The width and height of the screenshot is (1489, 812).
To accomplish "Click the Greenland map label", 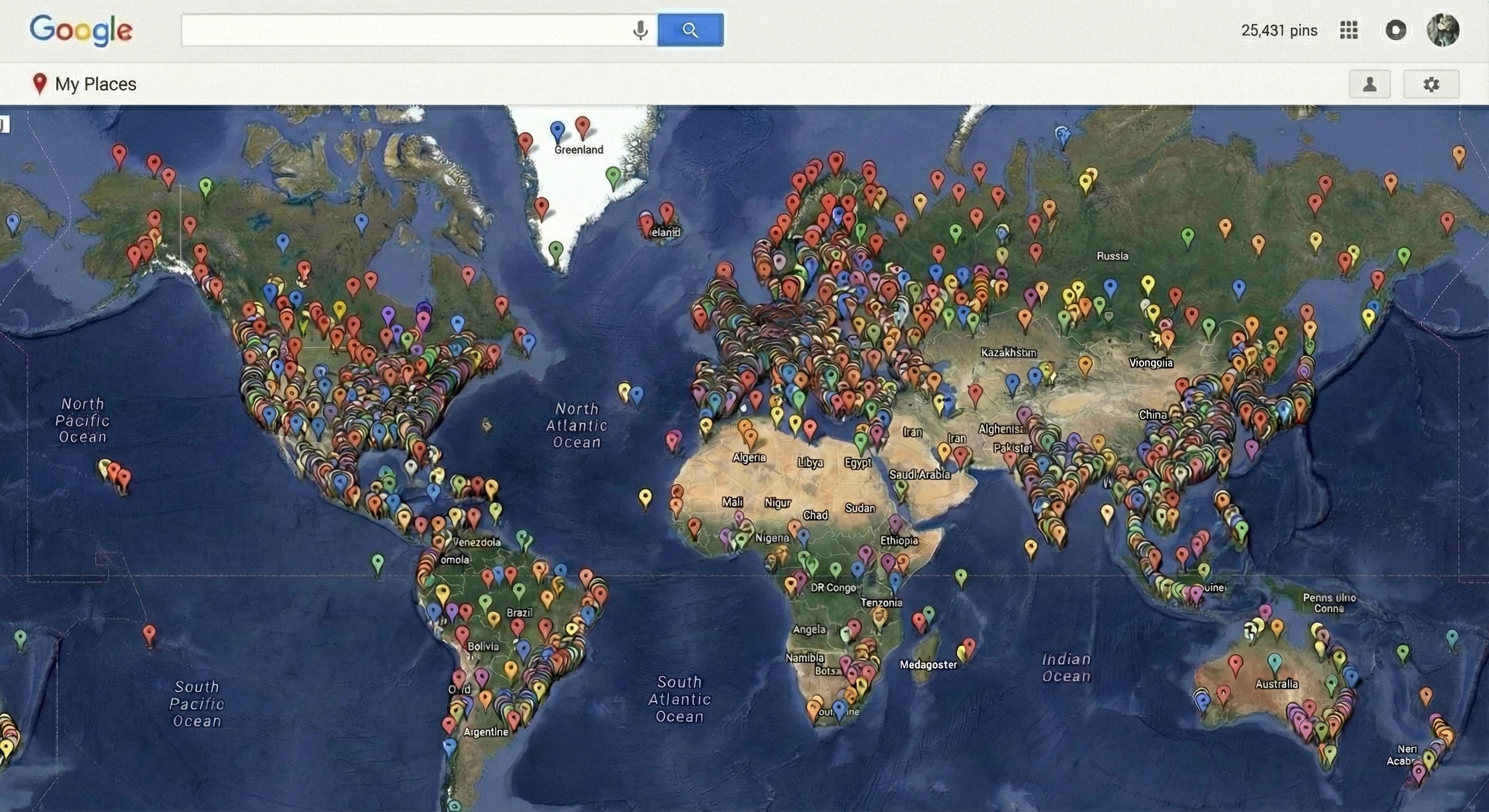I will point(578,150).
